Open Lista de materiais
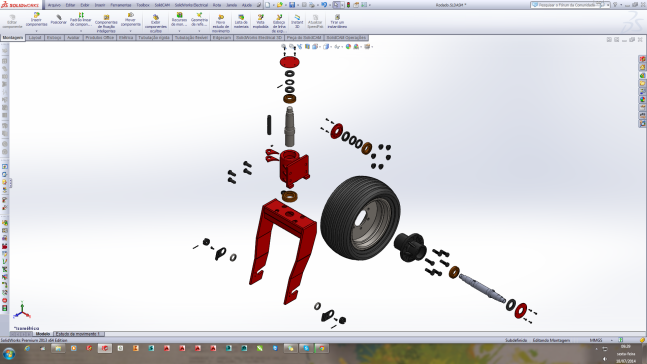This screenshot has width=647, height=364. (241, 21)
